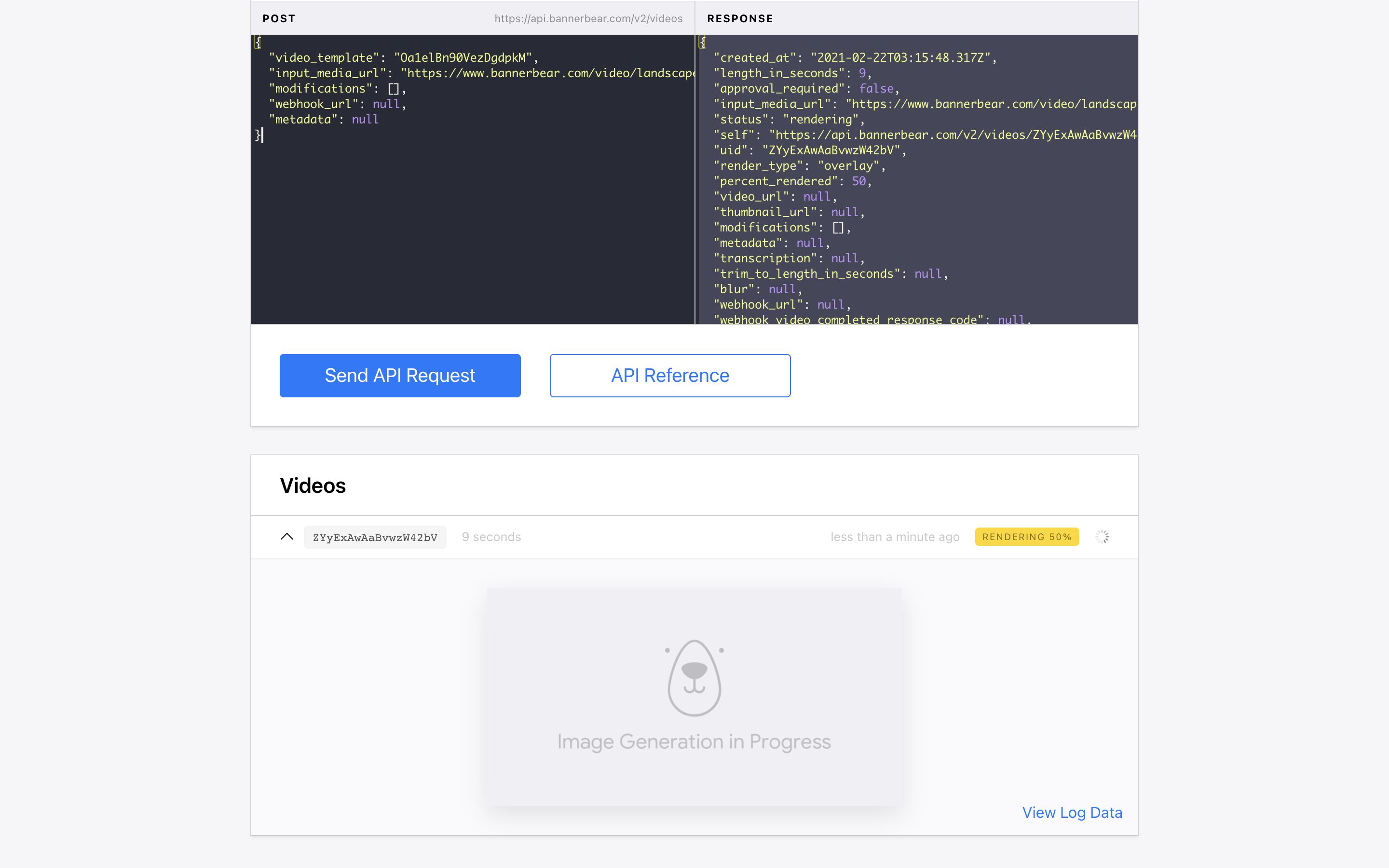Open the API Reference link button

[670, 376]
